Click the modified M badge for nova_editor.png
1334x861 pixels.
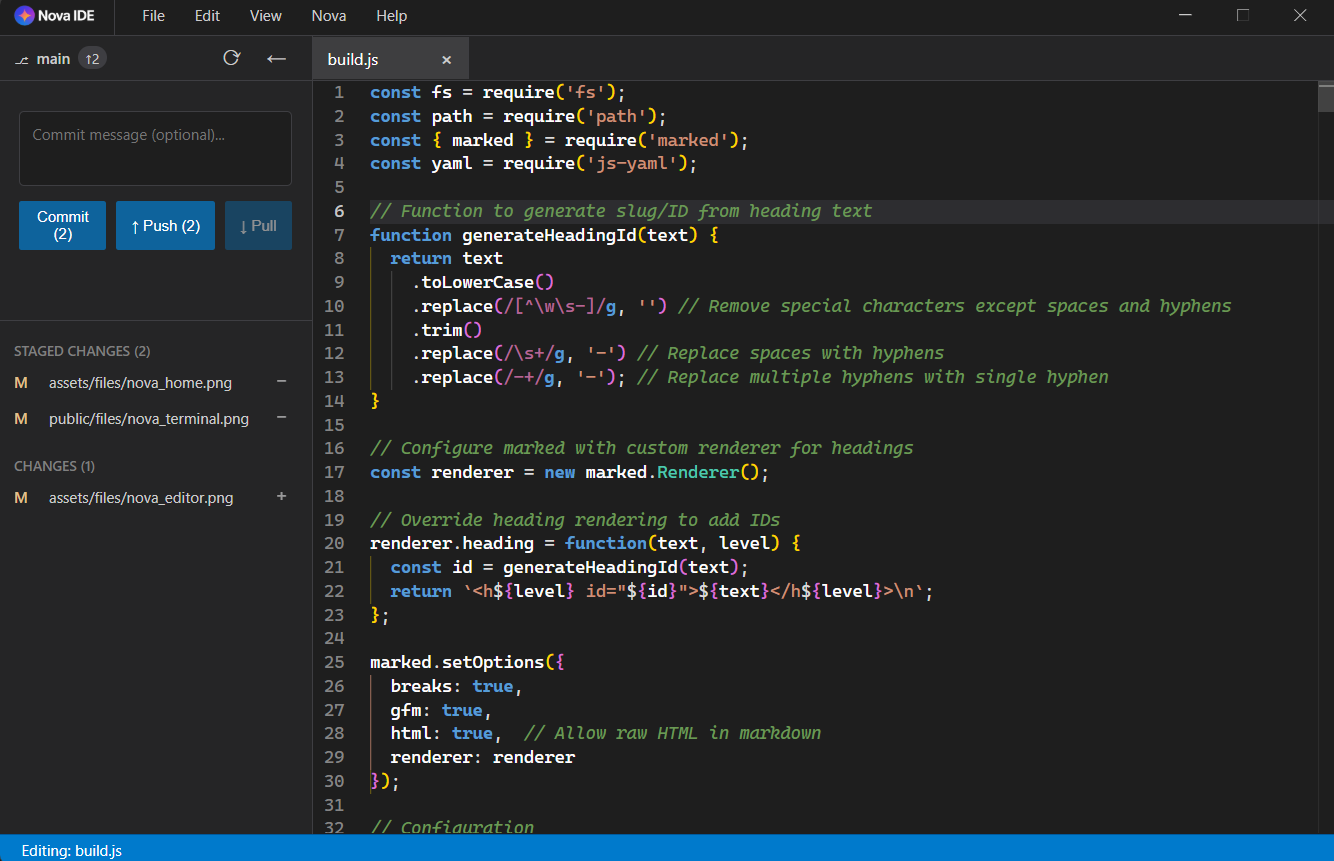pos(21,496)
